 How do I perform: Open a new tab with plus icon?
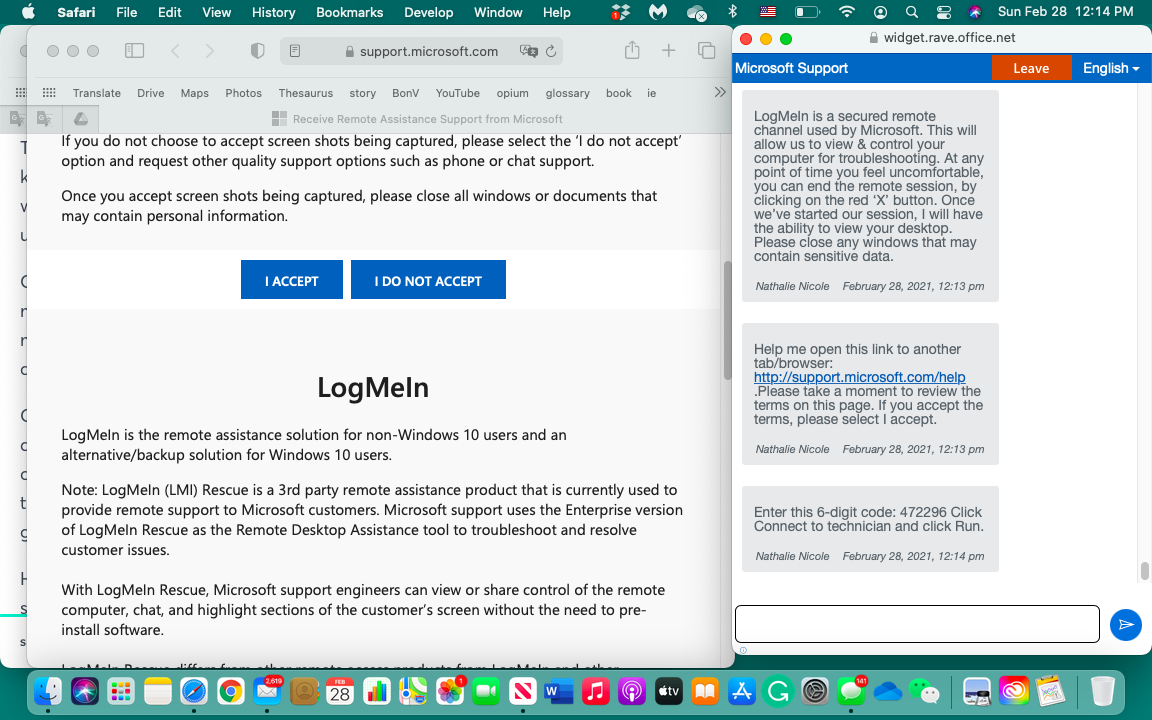(669, 51)
